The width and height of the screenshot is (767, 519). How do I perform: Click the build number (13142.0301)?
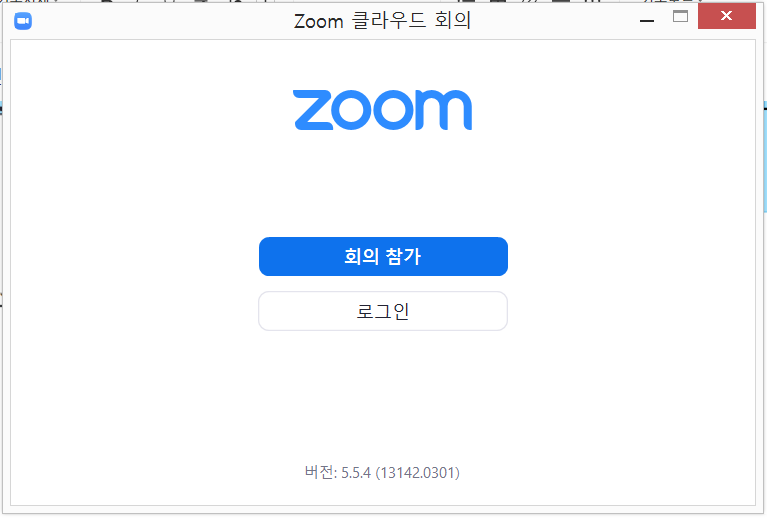(x=417, y=473)
